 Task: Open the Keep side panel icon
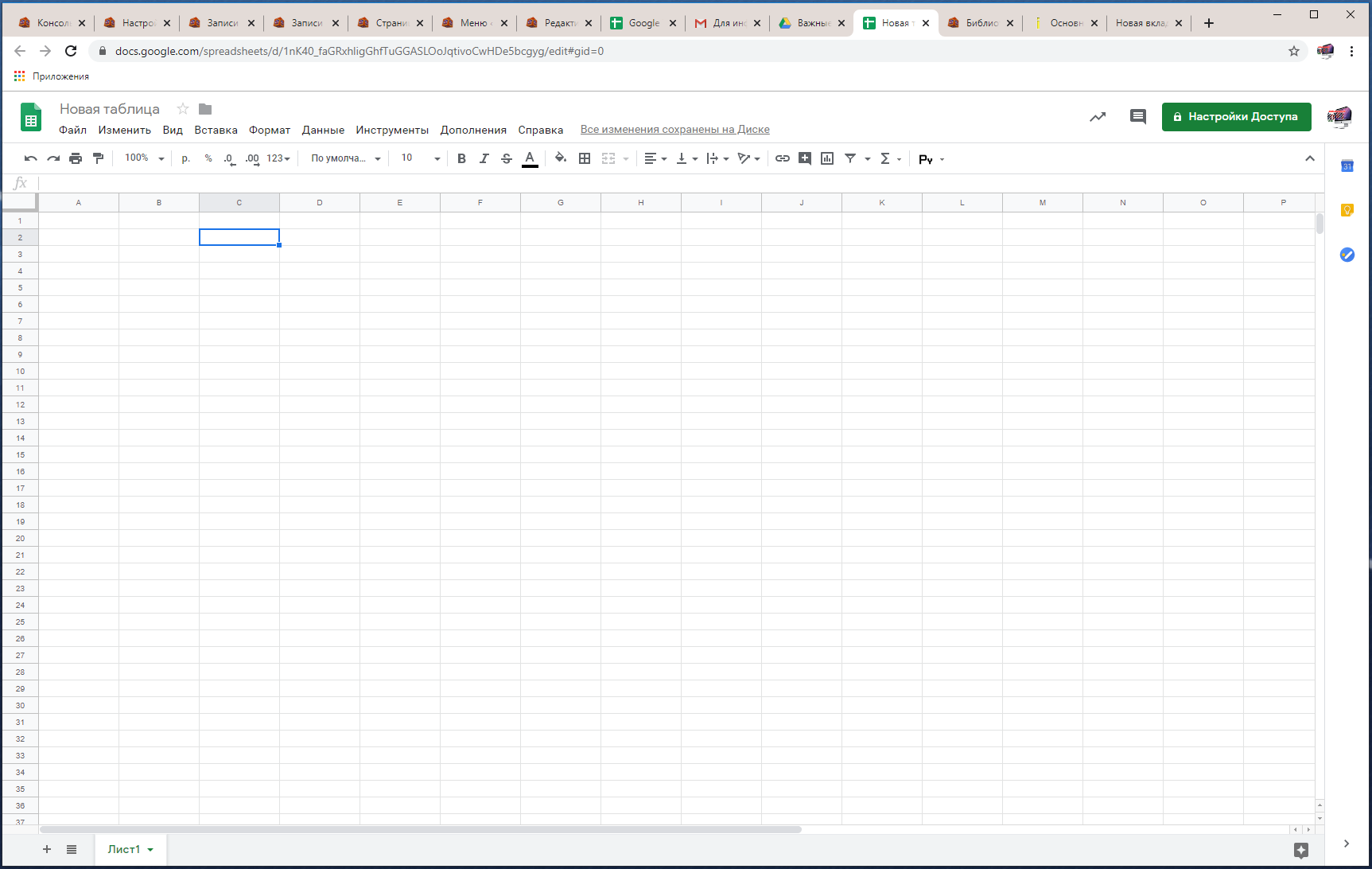pyautogui.click(x=1347, y=210)
